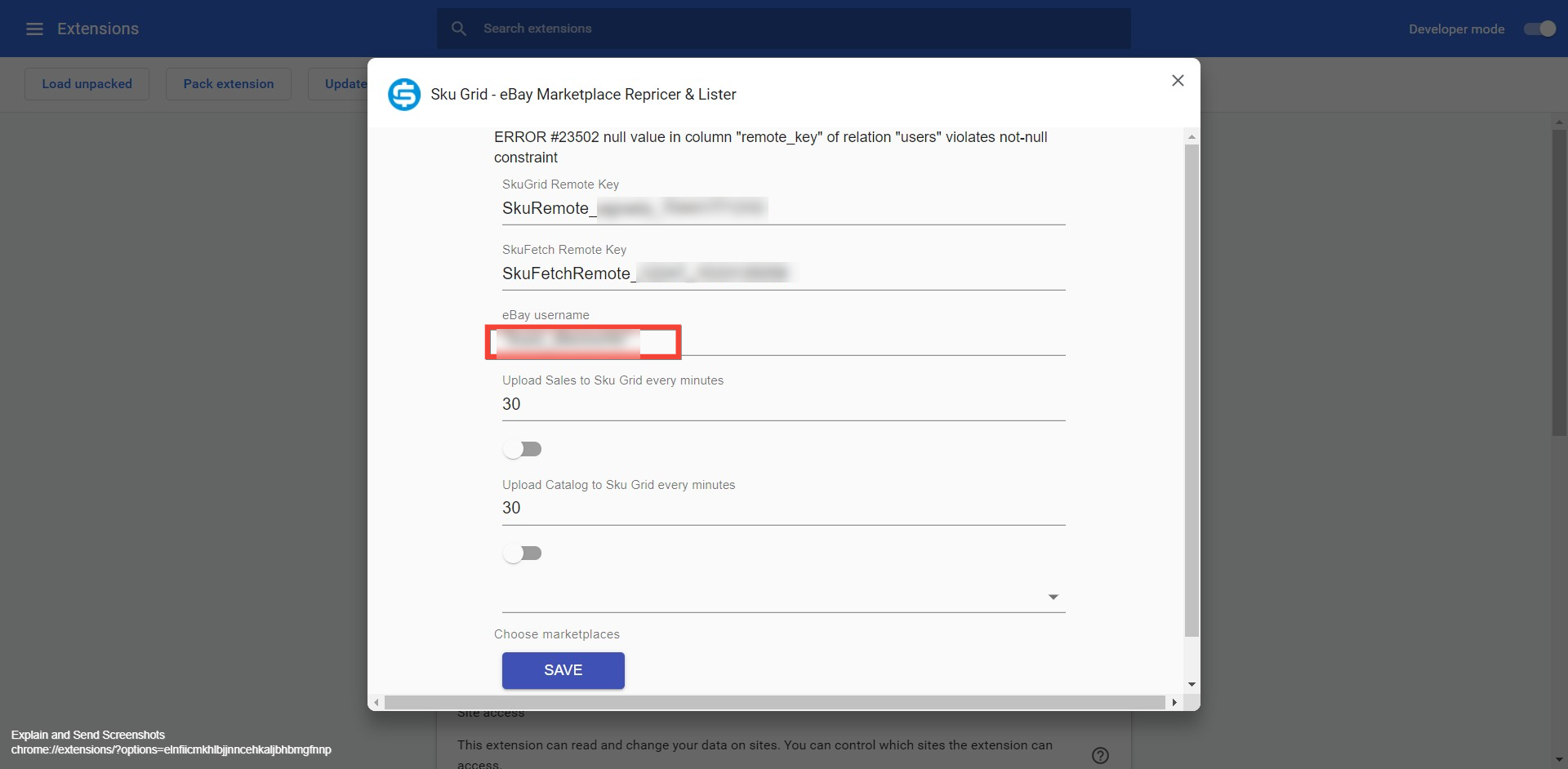Click dialog vertical scrollbar up arrow
The width and height of the screenshot is (1568, 769).
click(x=1192, y=136)
